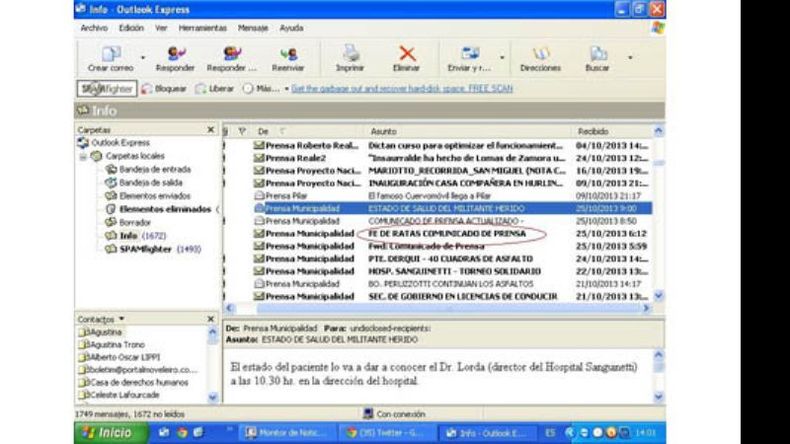This screenshot has width=790, height=444.
Task: Block sender with Bloquear icon
Action: click(x=164, y=89)
